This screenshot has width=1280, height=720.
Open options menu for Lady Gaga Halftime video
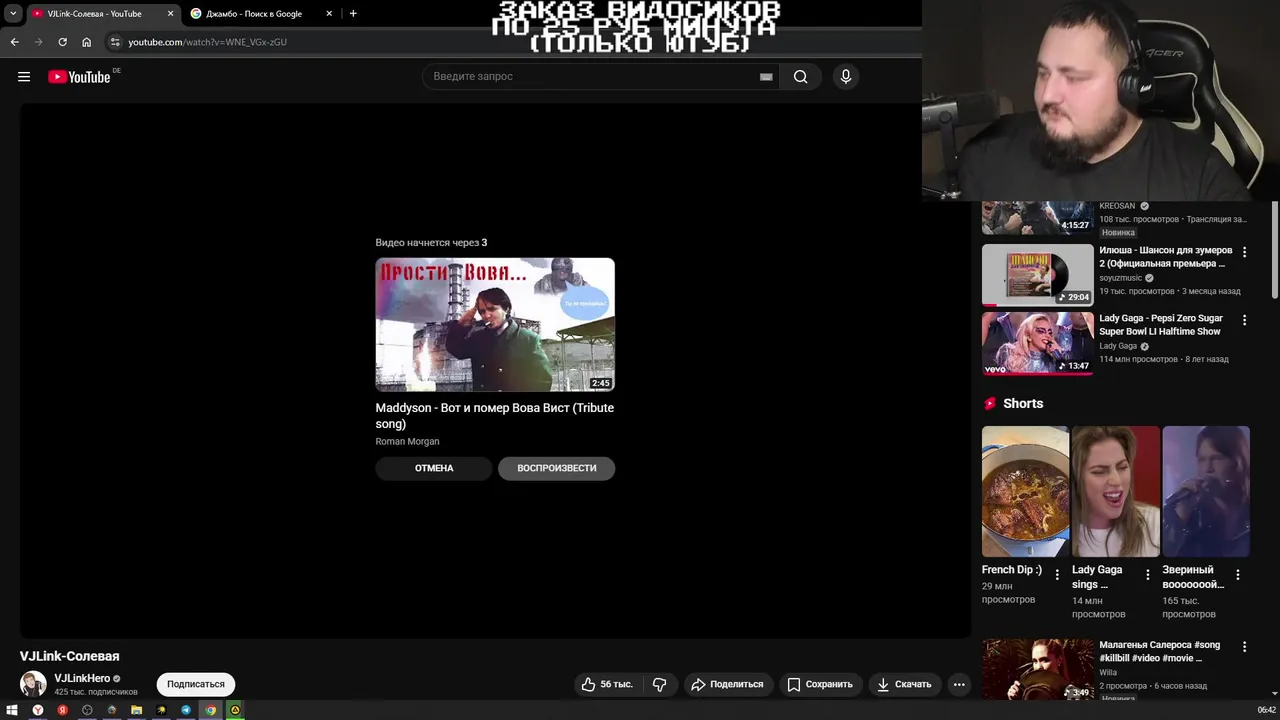pyautogui.click(x=1244, y=320)
